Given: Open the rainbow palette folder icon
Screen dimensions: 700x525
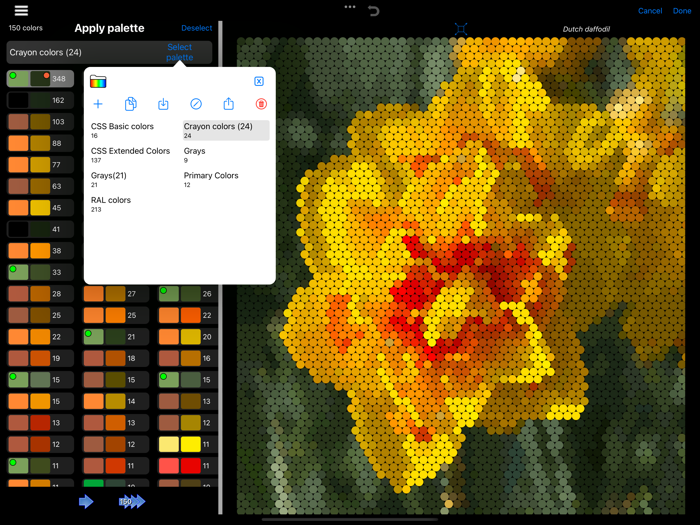Looking at the screenshot, I should (98, 81).
